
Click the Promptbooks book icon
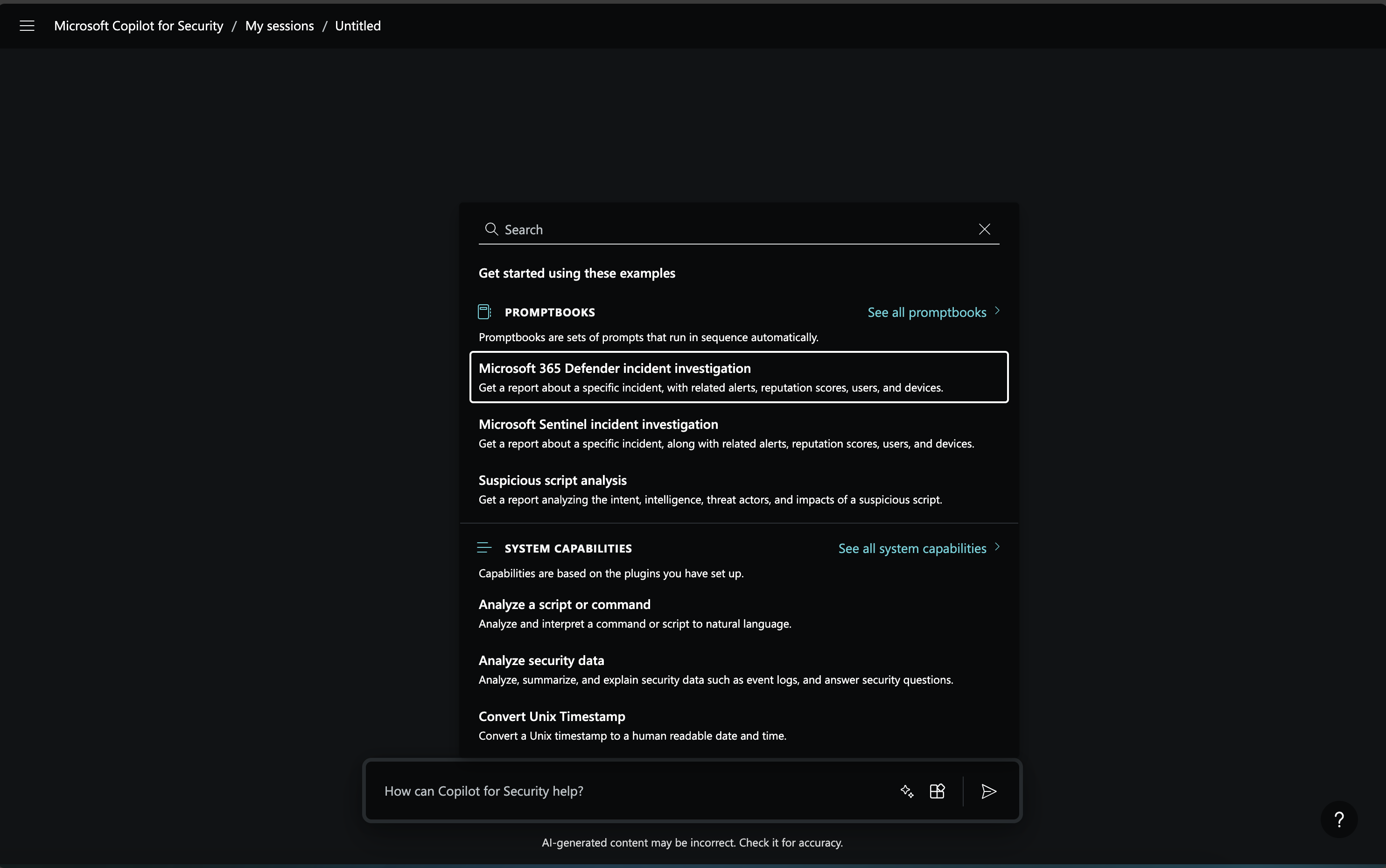tap(484, 312)
